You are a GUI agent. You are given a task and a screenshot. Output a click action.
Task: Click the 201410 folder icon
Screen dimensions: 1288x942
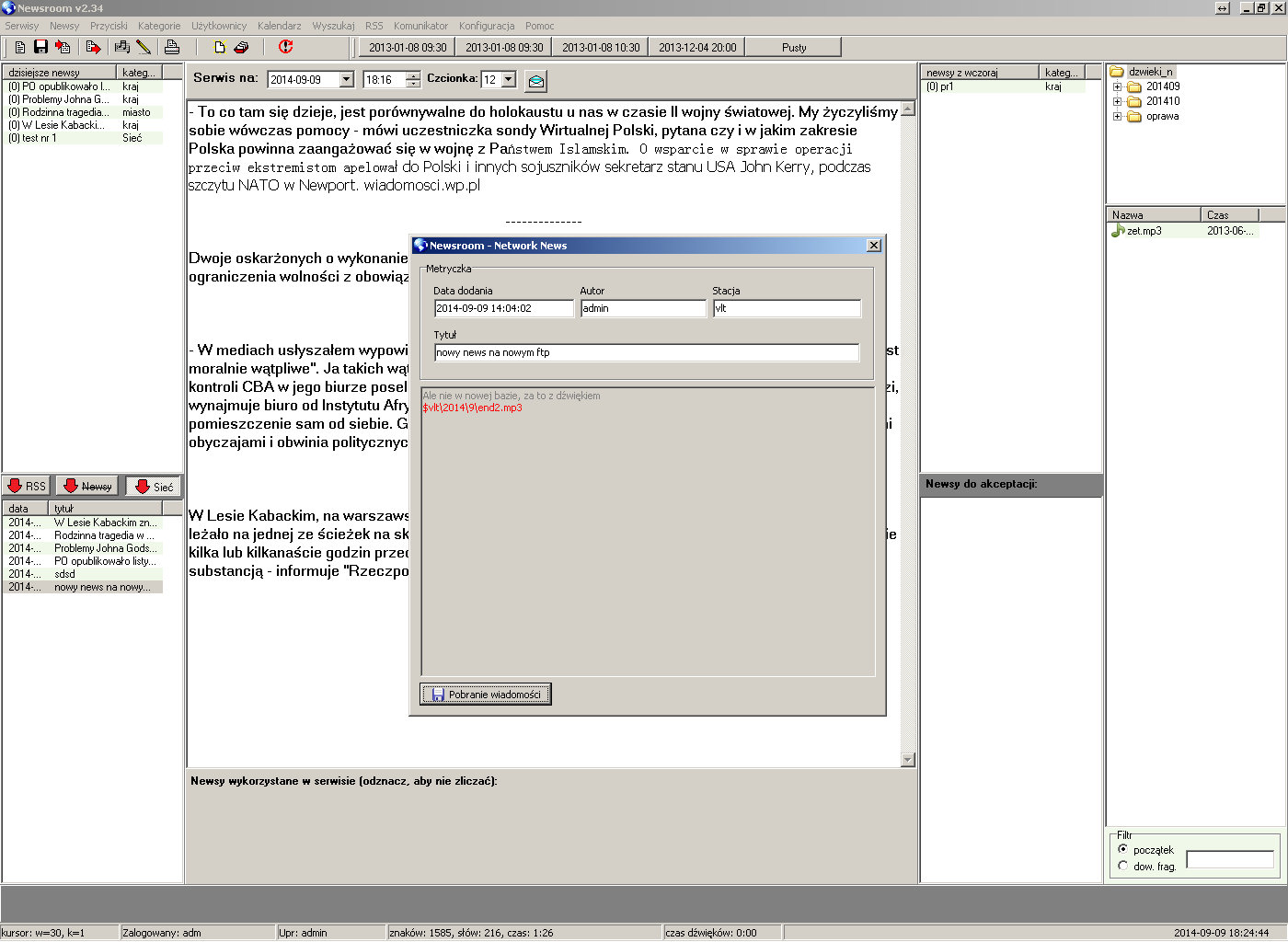tap(1134, 101)
